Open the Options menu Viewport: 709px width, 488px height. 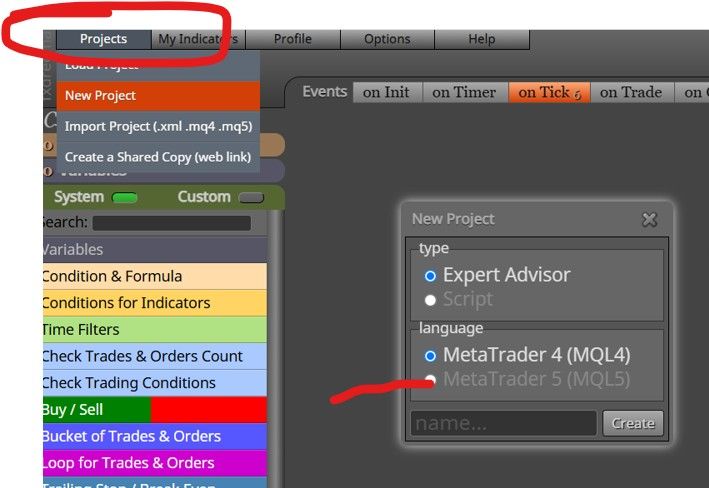(x=387, y=39)
